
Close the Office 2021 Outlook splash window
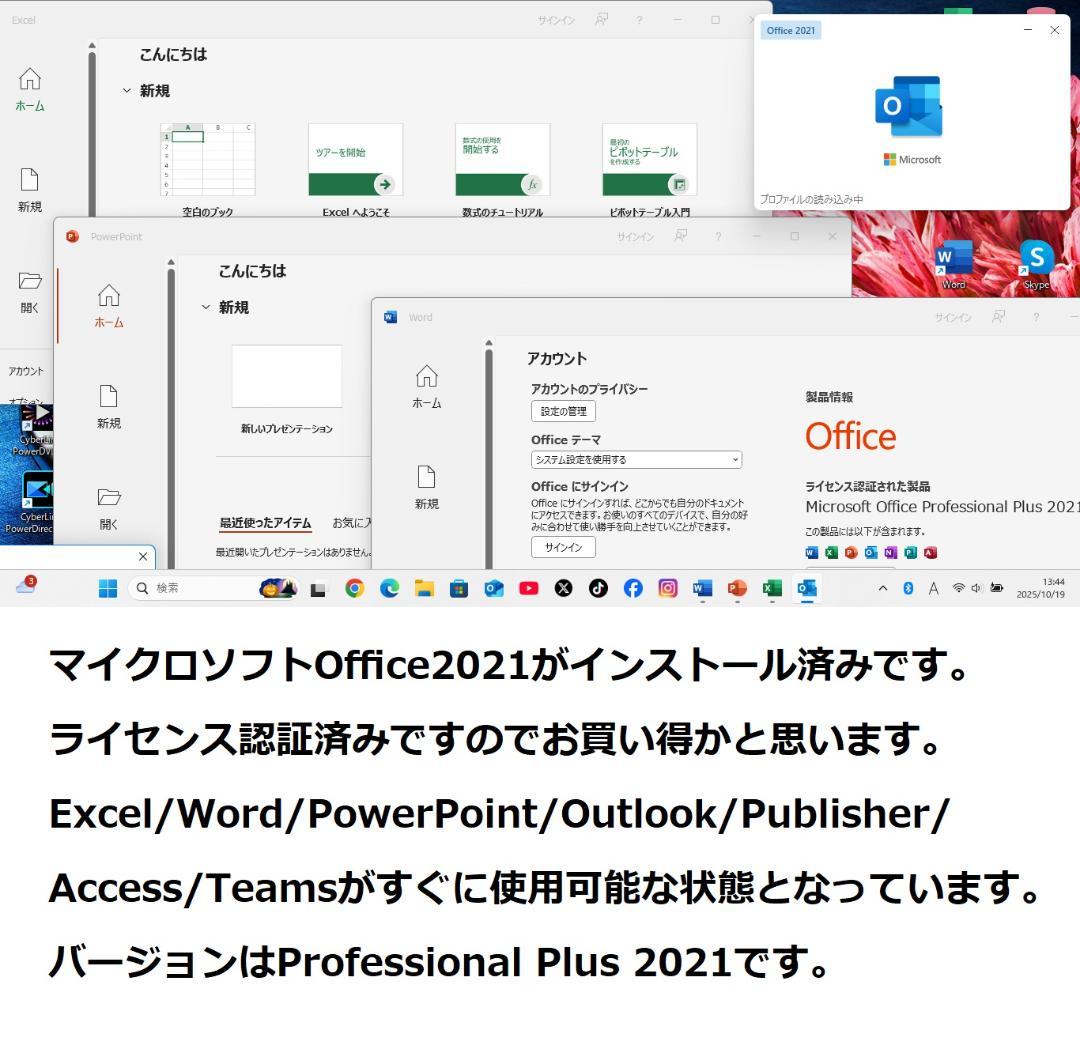(1055, 30)
